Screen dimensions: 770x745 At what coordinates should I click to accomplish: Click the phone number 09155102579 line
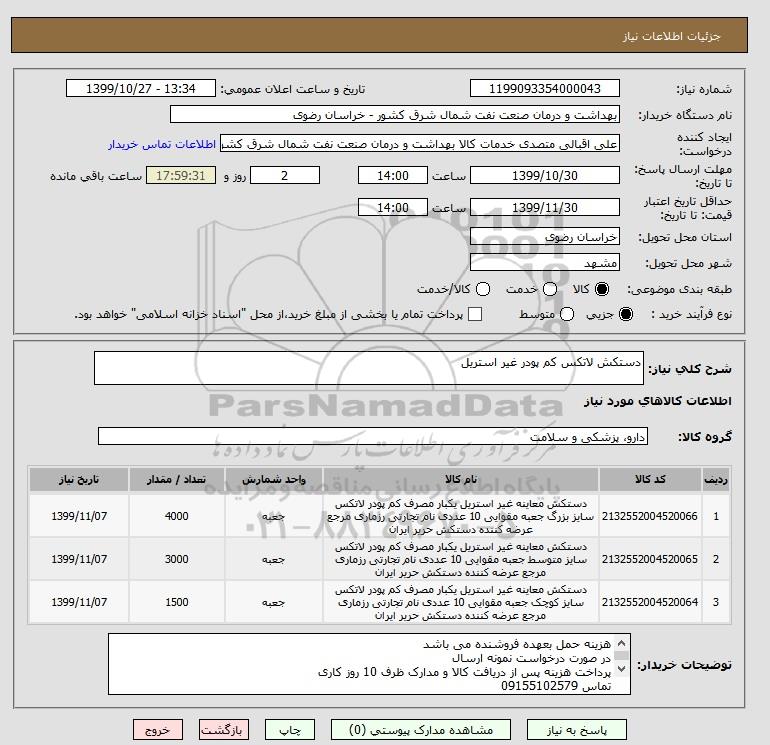click(556, 686)
